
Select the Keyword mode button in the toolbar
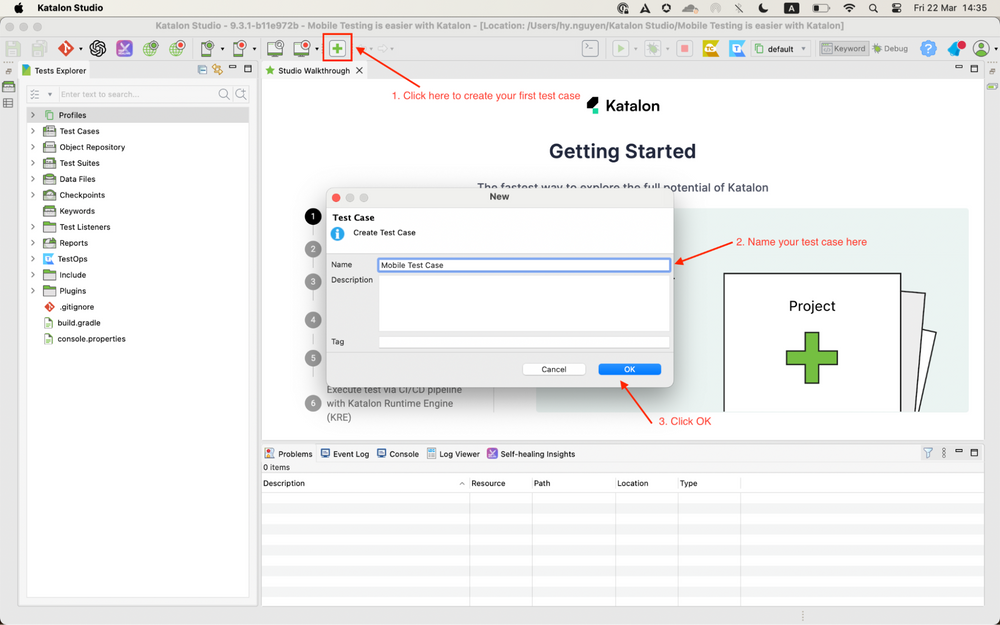[842, 48]
